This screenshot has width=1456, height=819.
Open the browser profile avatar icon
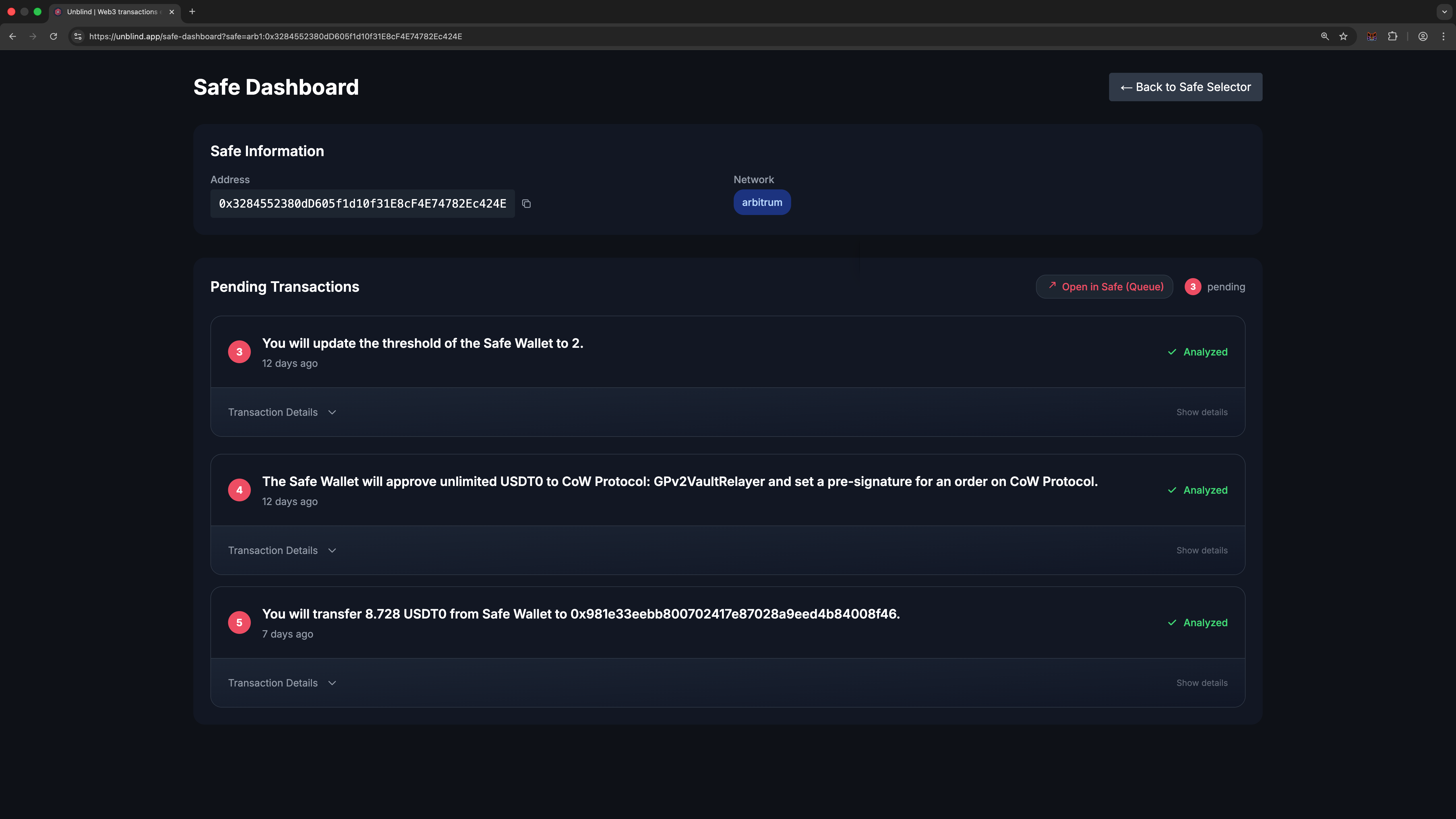(x=1423, y=36)
